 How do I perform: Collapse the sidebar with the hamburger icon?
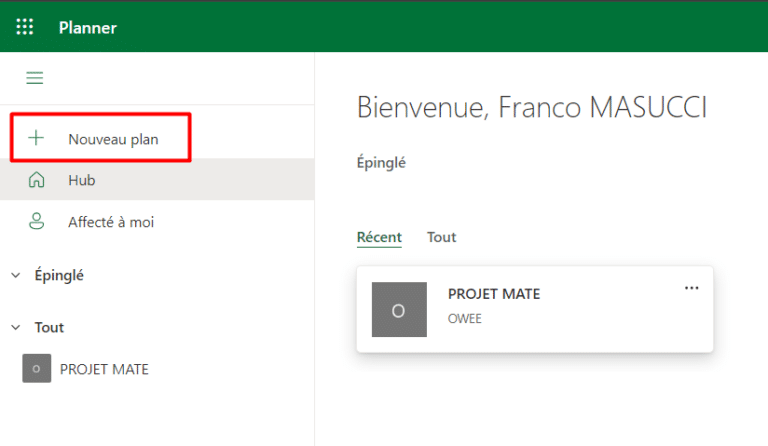pyautogui.click(x=35, y=78)
